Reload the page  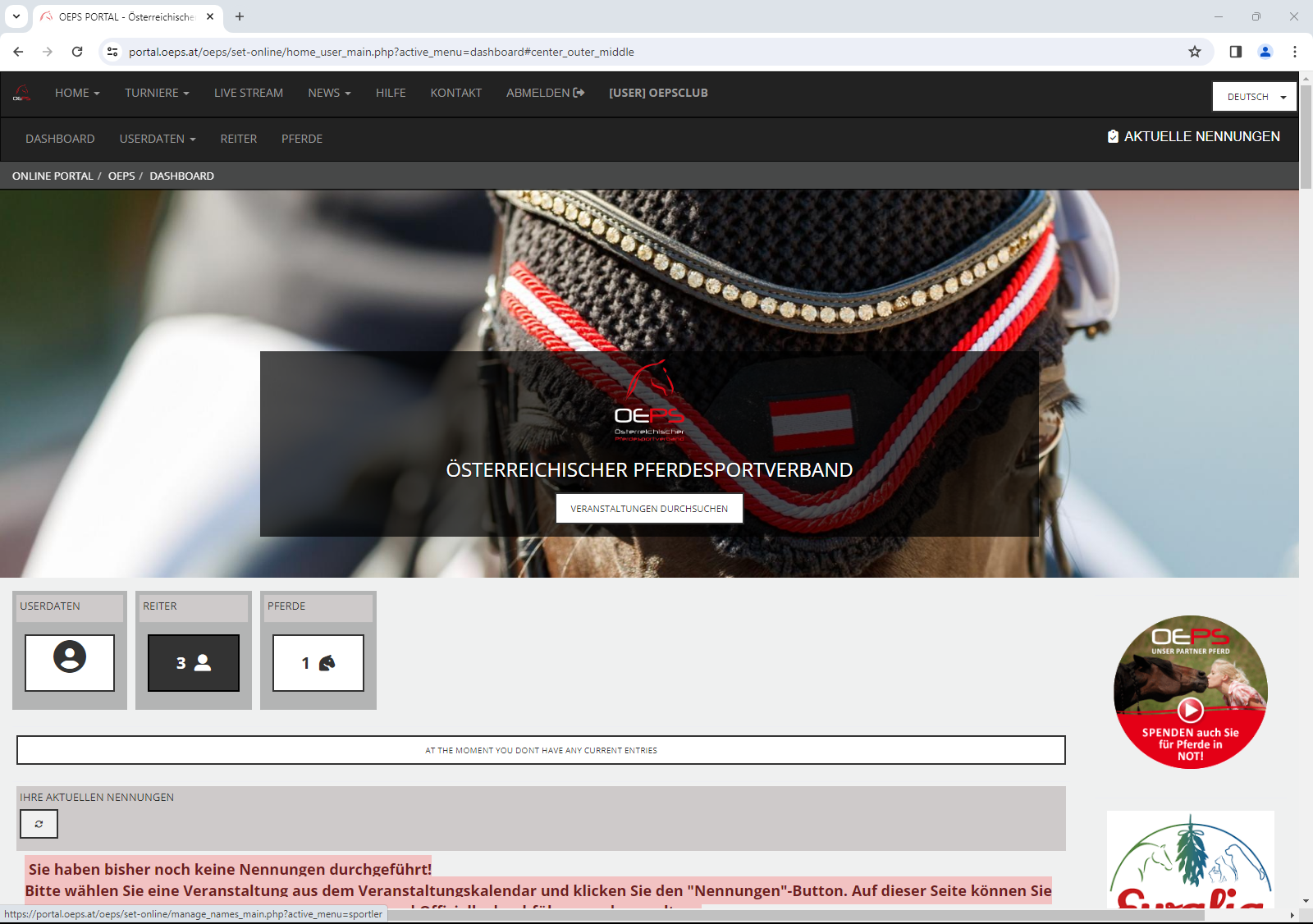77,52
